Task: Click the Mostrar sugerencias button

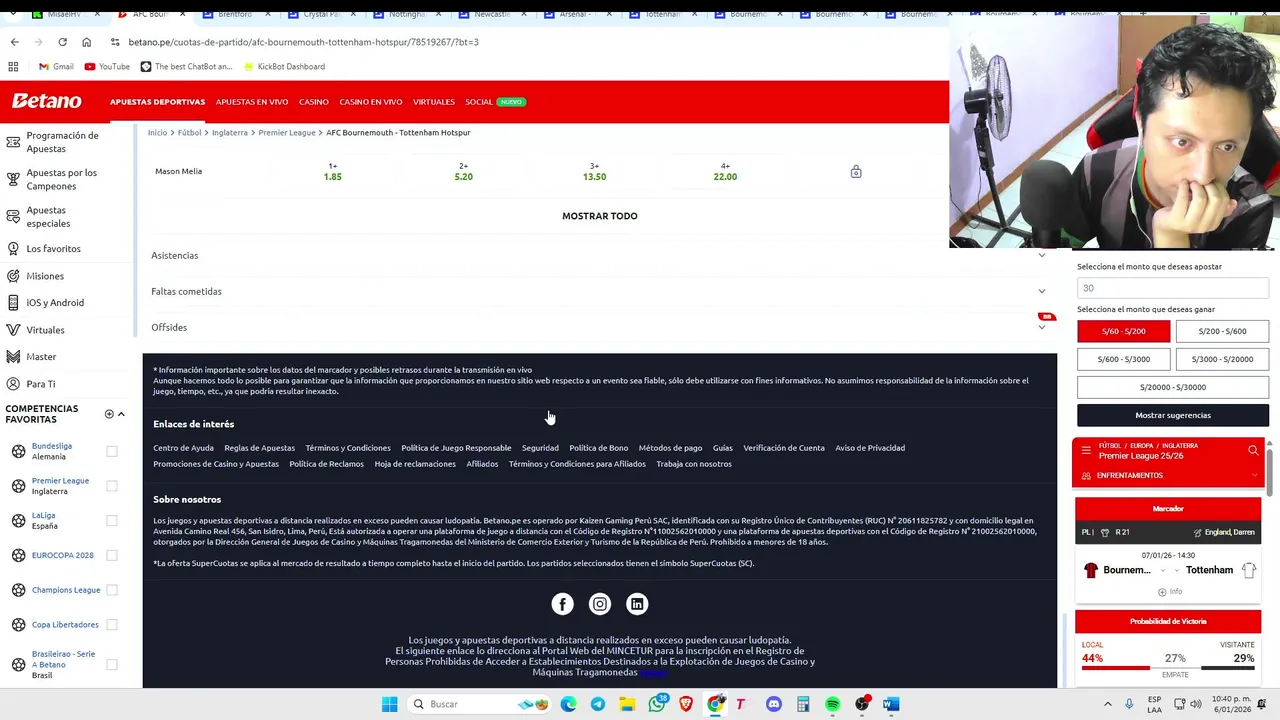Action: click(x=1173, y=415)
